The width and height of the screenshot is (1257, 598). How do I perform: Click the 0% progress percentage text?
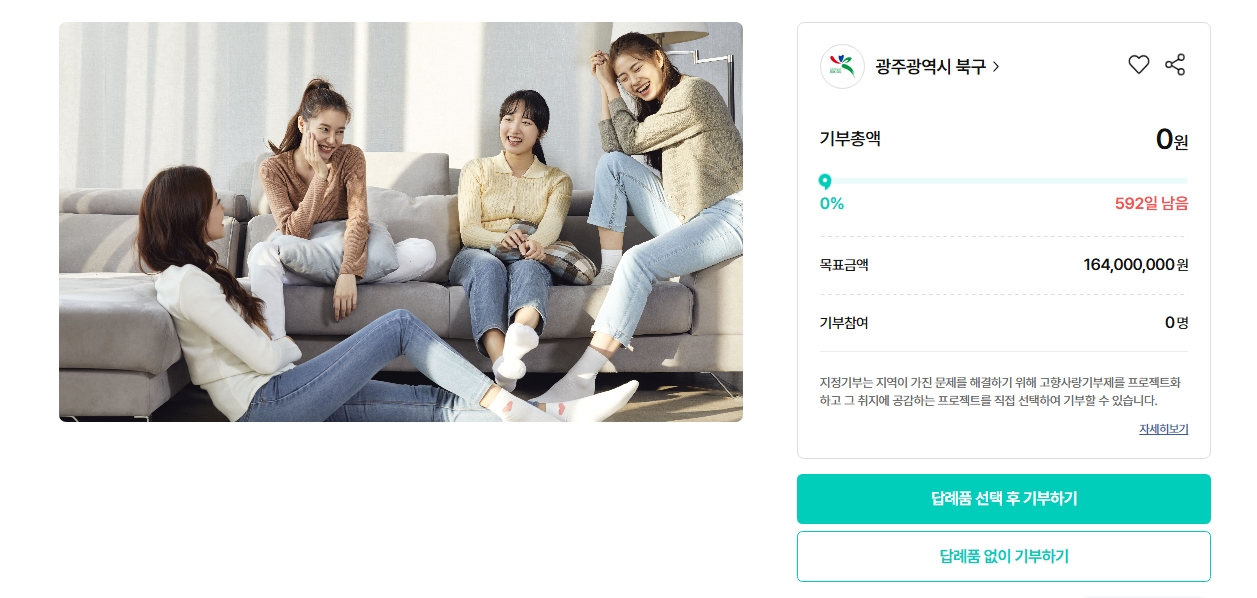[x=832, y=204]
